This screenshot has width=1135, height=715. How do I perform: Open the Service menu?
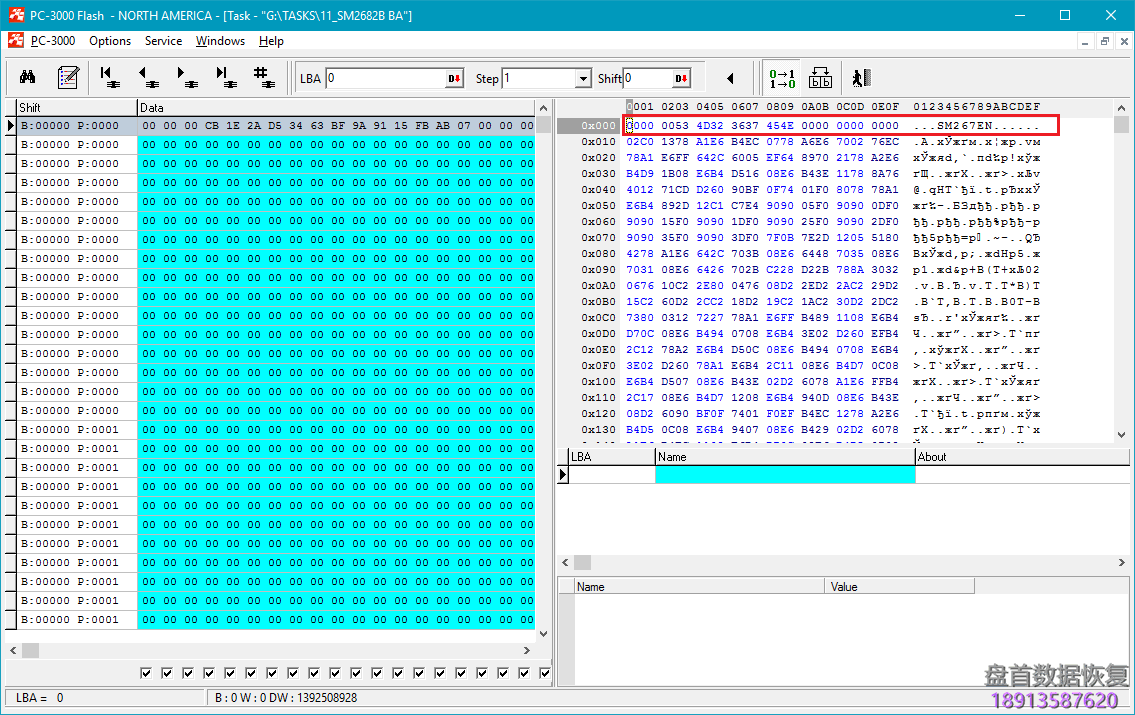163,41
